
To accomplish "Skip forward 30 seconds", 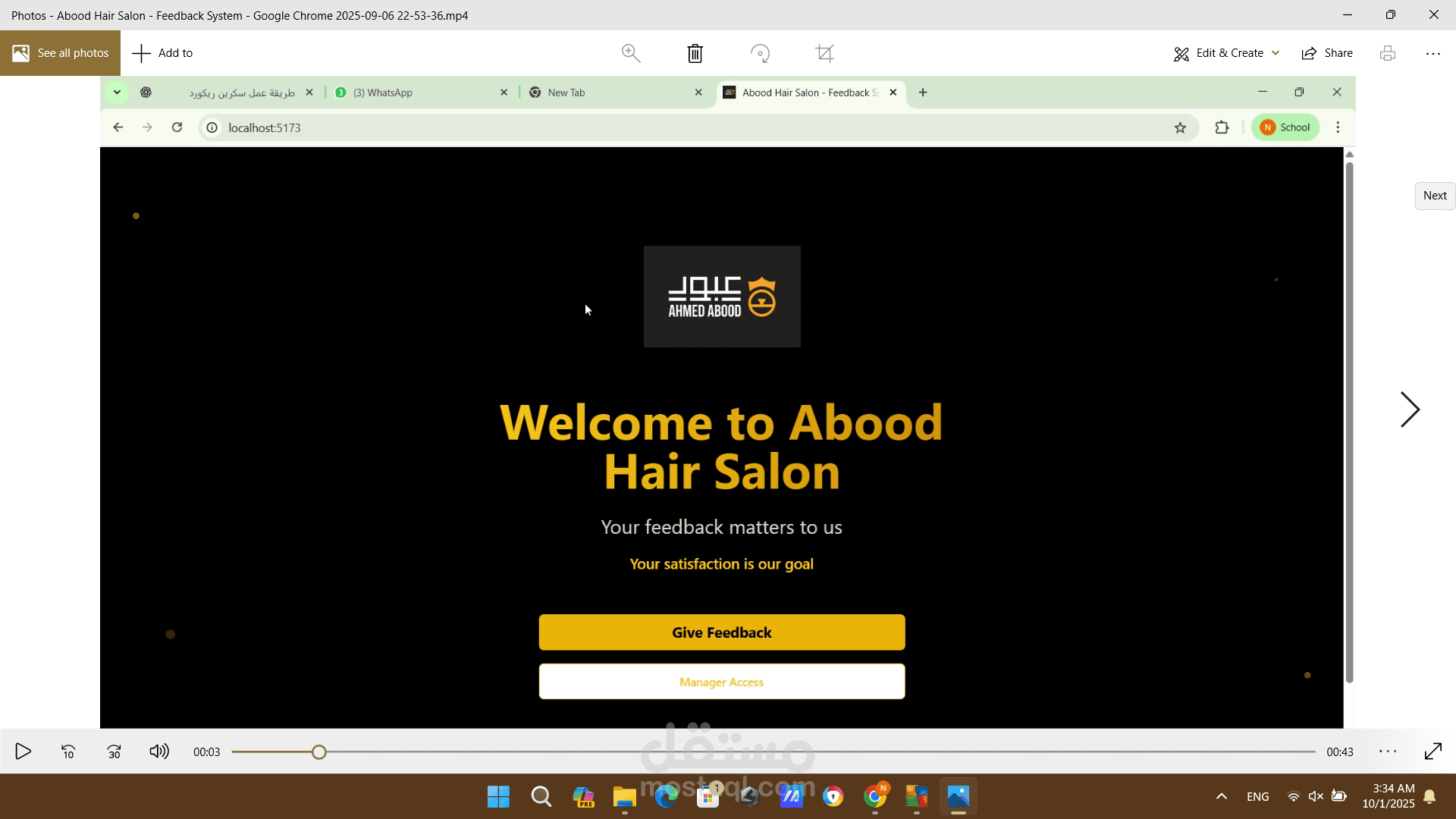I will (x=114, y=752).
